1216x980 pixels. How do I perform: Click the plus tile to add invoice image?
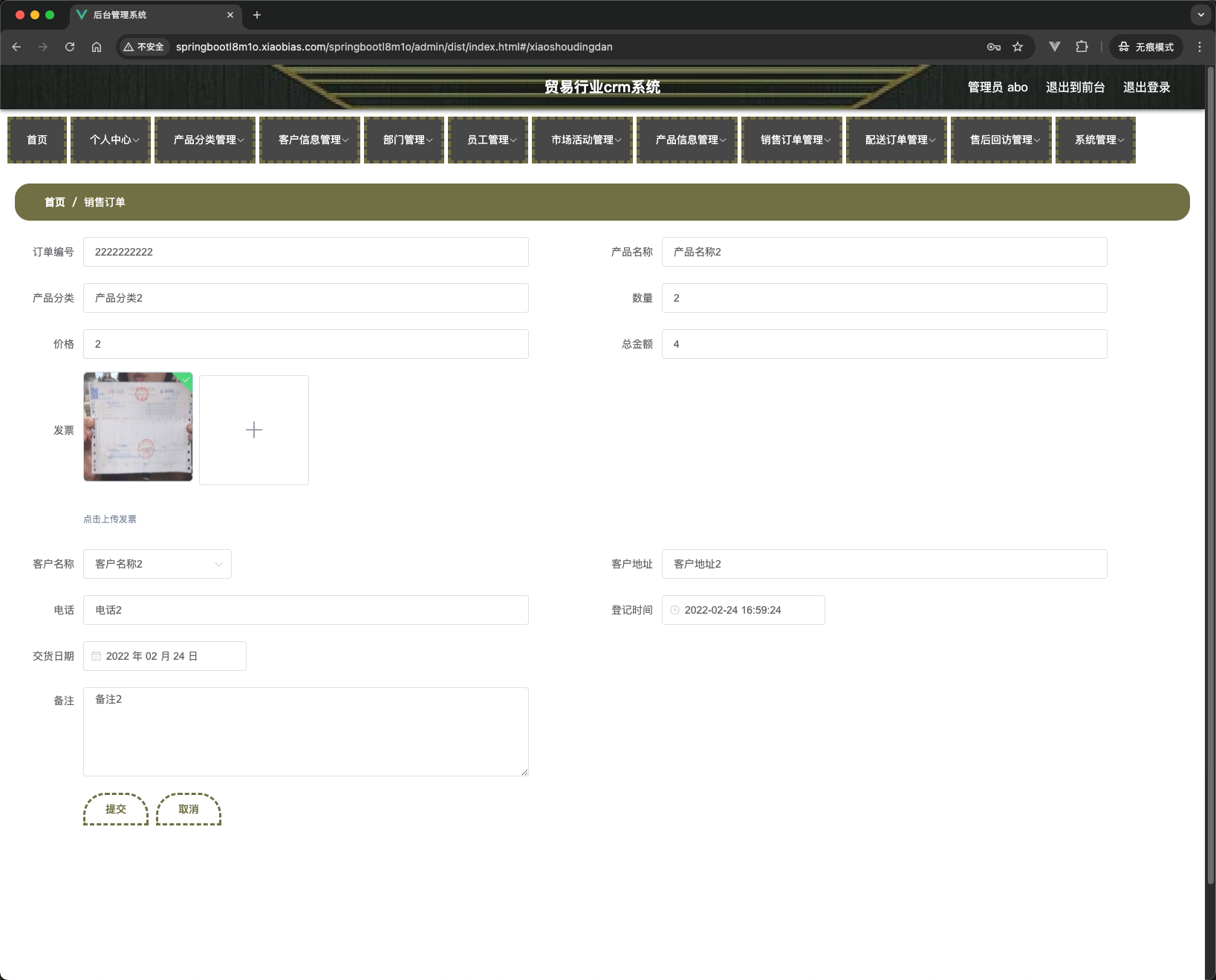254,430
